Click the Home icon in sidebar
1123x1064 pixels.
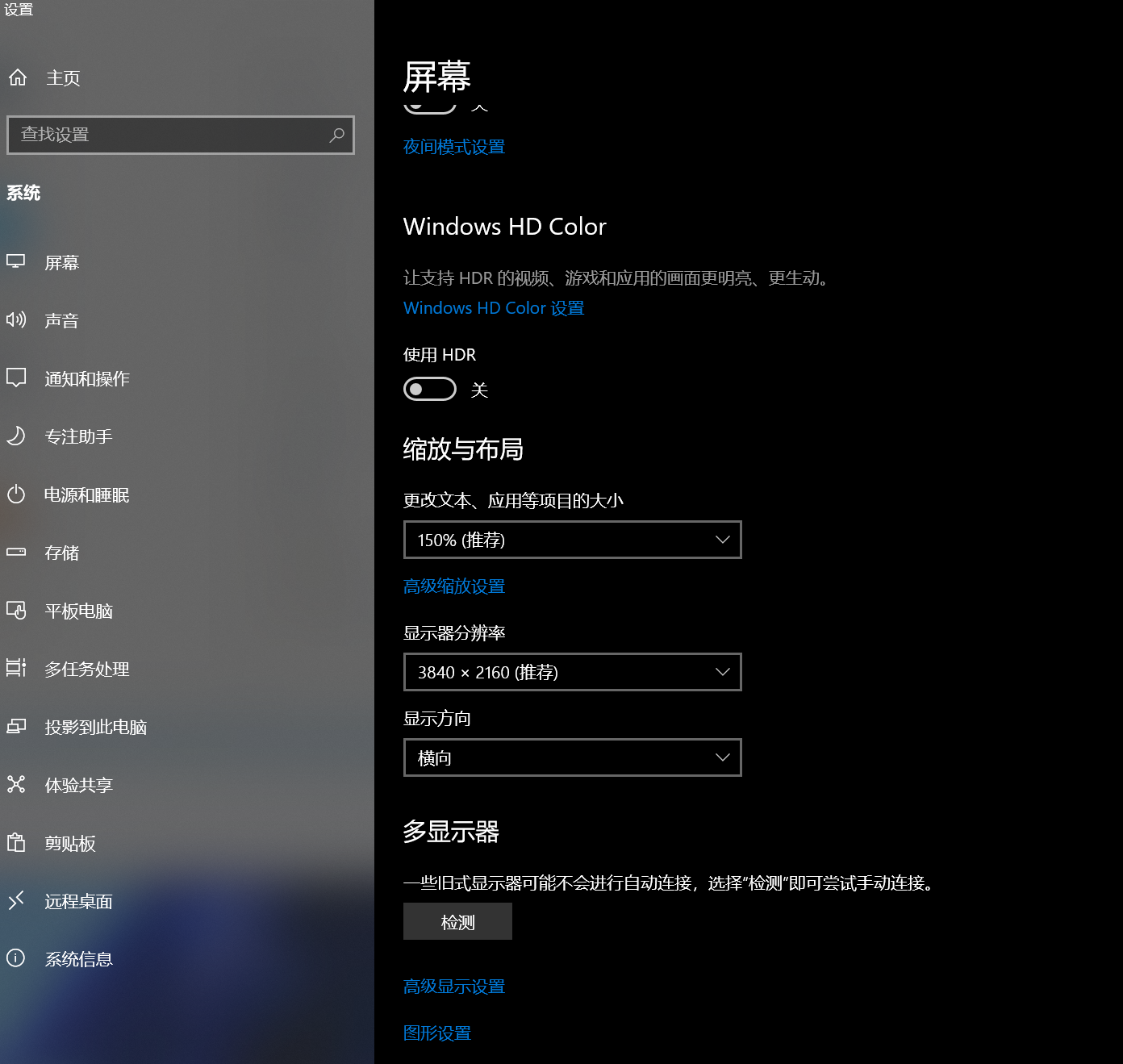[x=18, y=77]
